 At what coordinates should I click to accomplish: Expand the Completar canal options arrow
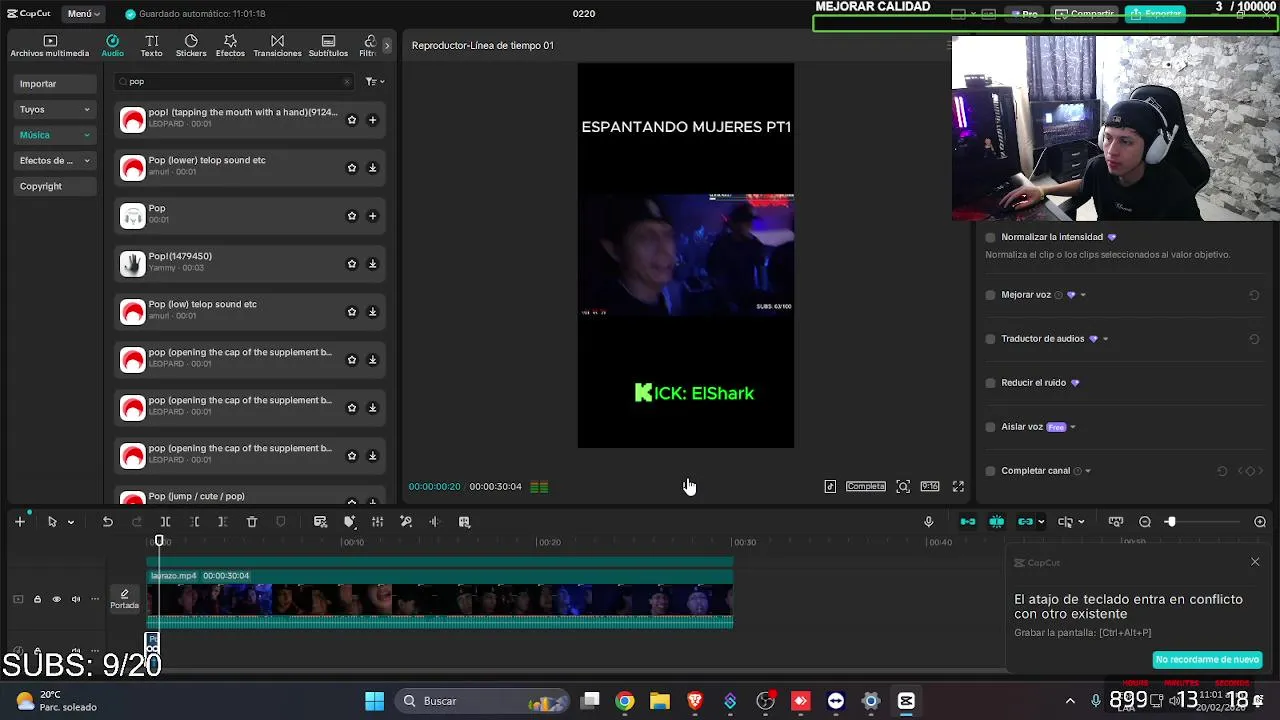(1088, 471)
